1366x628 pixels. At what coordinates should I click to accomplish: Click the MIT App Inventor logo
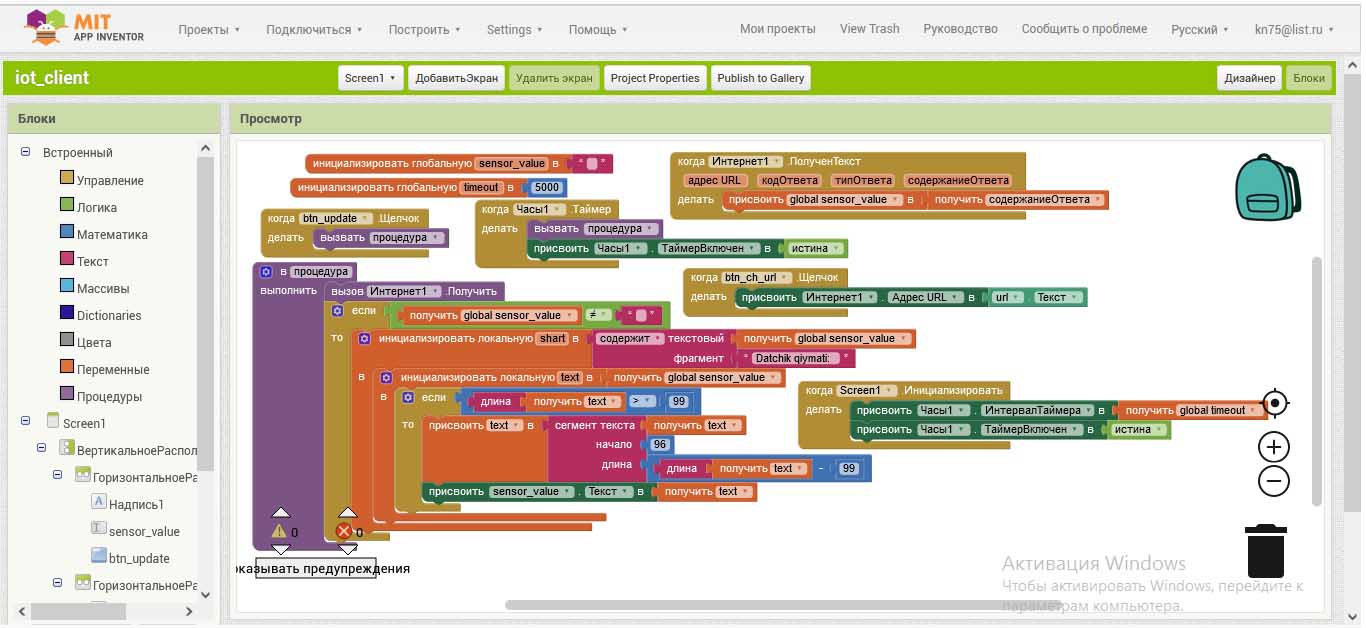(x=85, y=27)
